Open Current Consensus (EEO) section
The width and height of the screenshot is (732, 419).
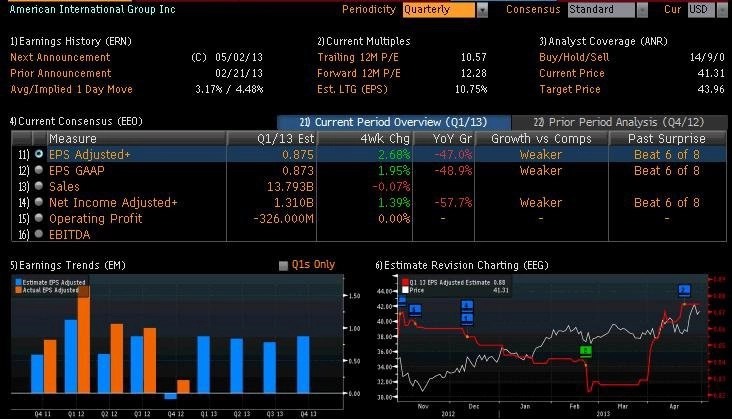coord(76,121)
